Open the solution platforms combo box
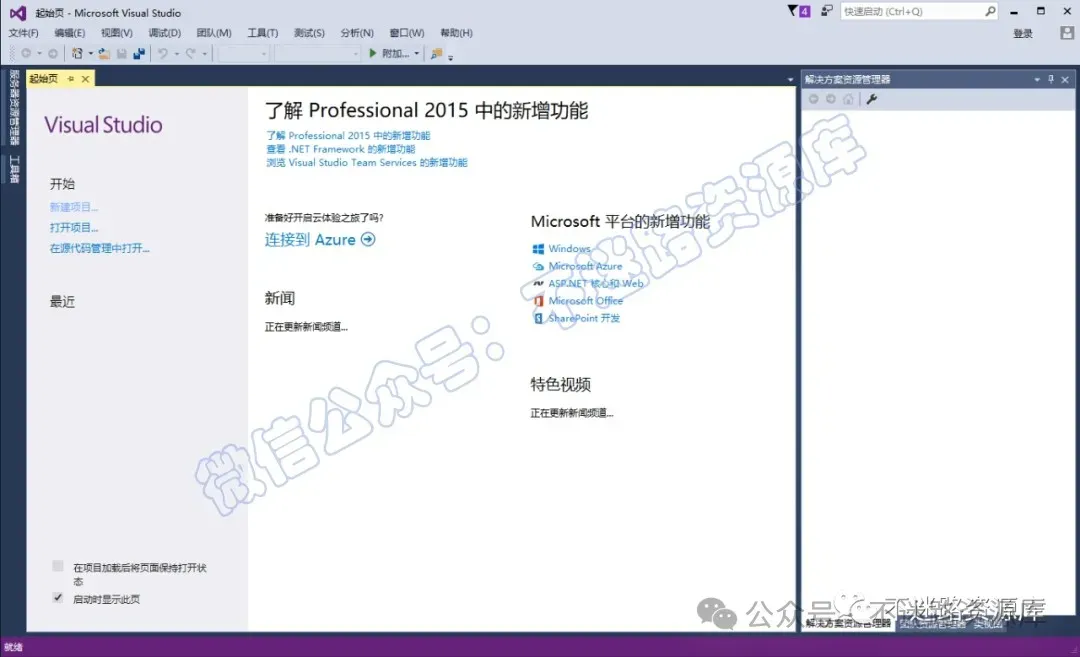This screenshot has width=1080, height=657. point(318,53)
